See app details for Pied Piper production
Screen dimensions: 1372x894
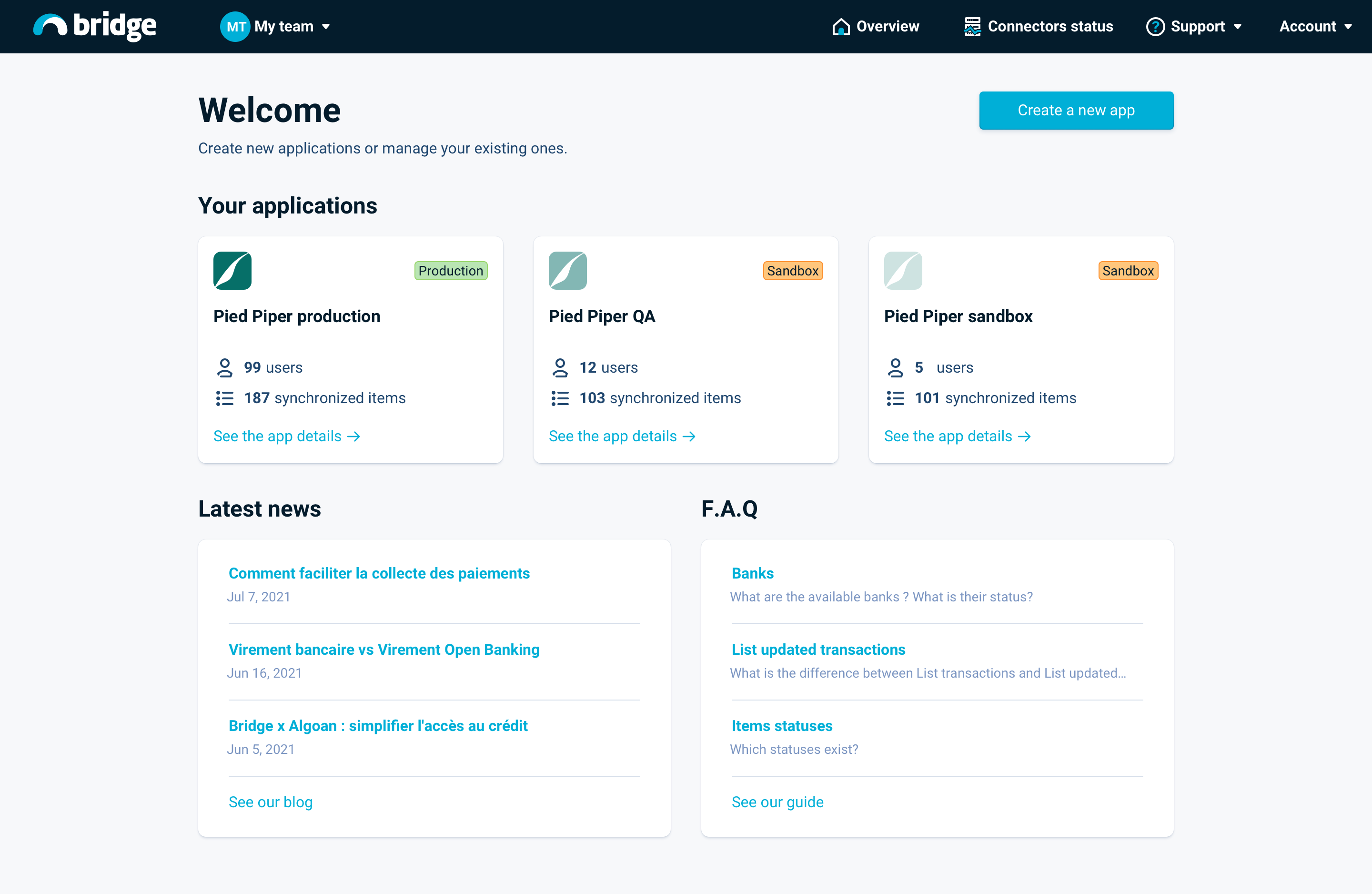286,436
